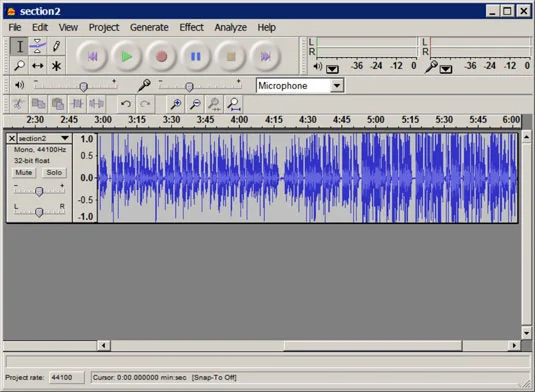Click the input volume microphone icon
The height and width of the screenshot is (392, 535).
click(x=144, y=85)
